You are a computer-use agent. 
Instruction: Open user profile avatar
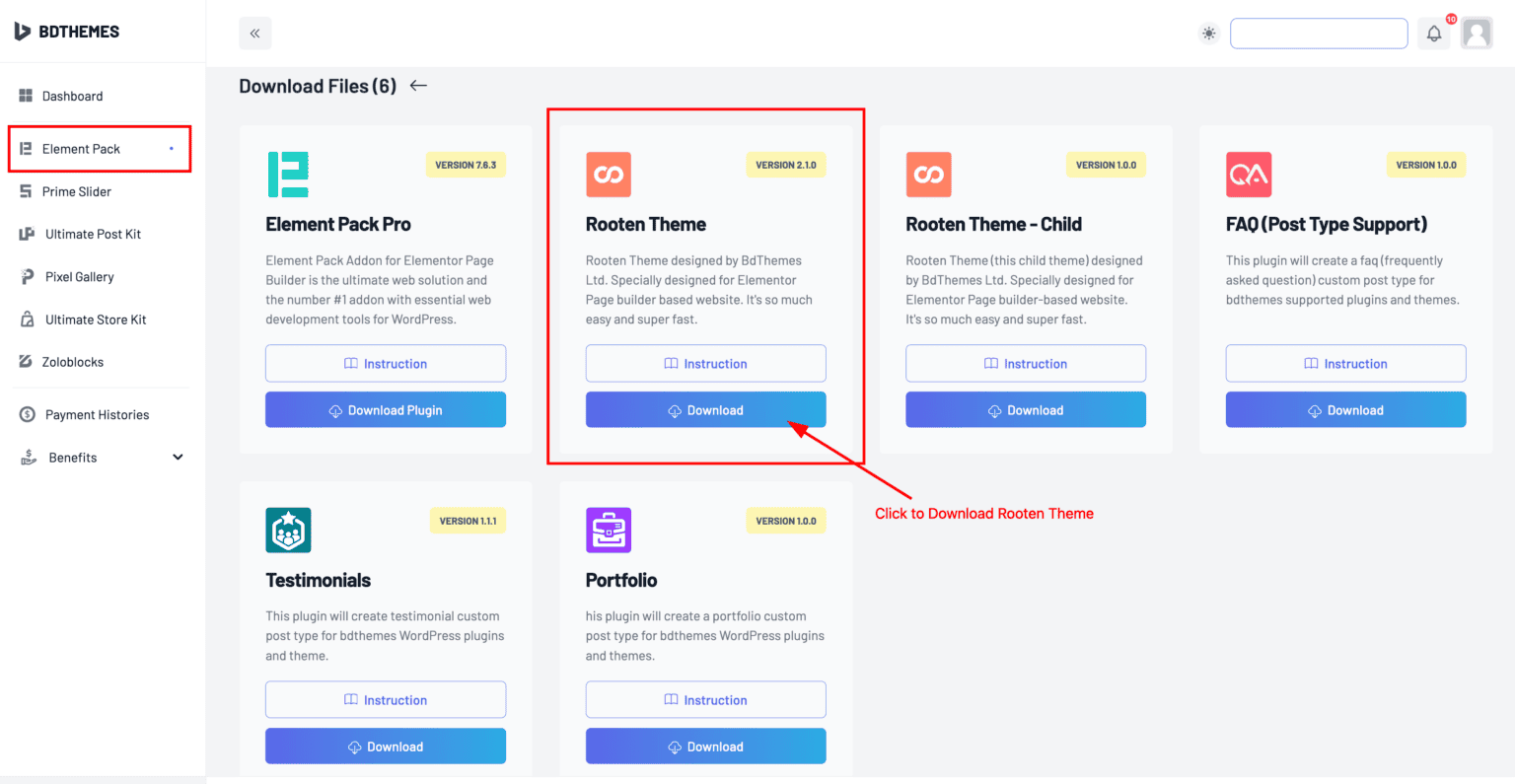(1477, 34)
